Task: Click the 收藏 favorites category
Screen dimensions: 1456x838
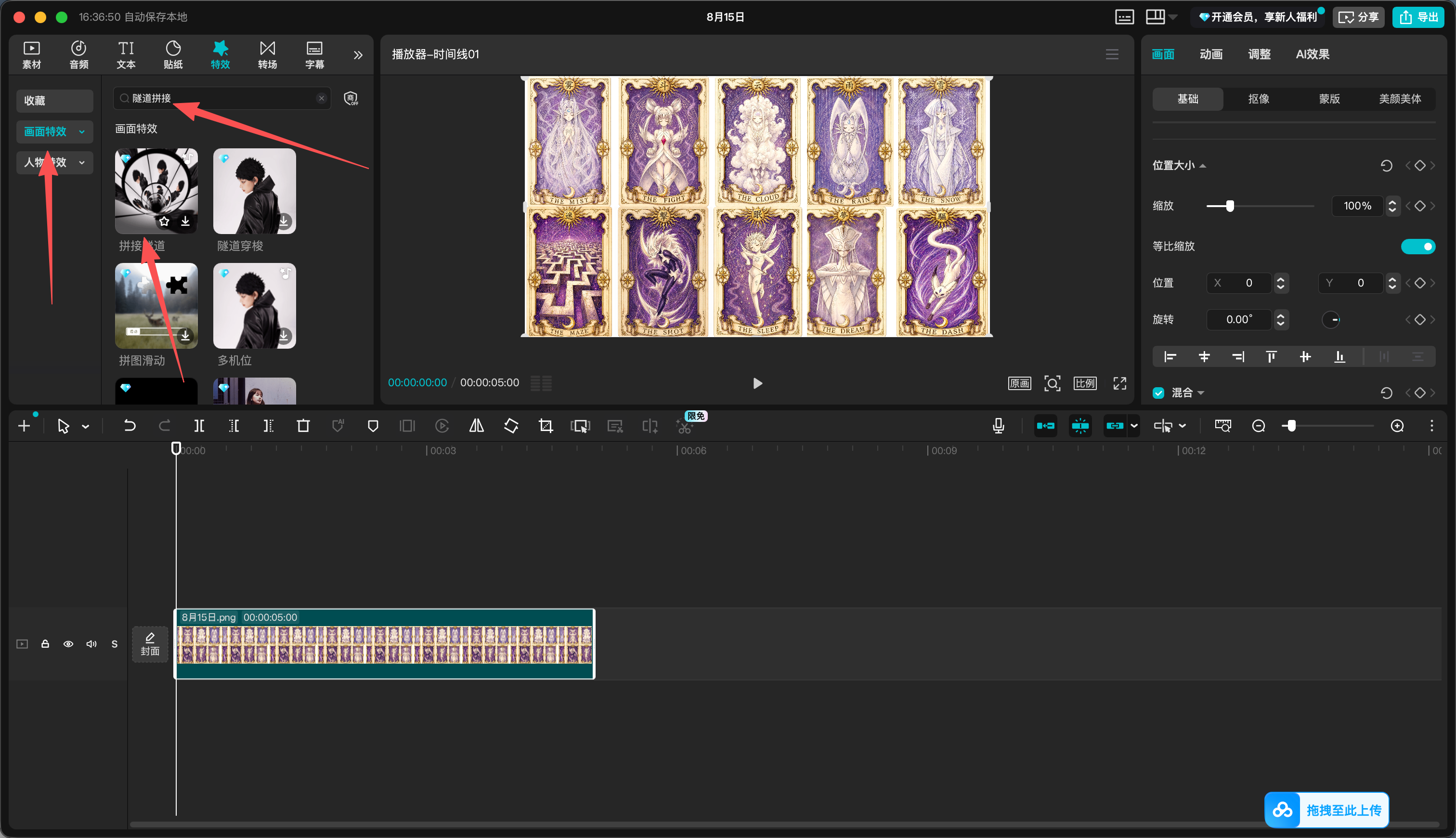Action: pos(55,101)
